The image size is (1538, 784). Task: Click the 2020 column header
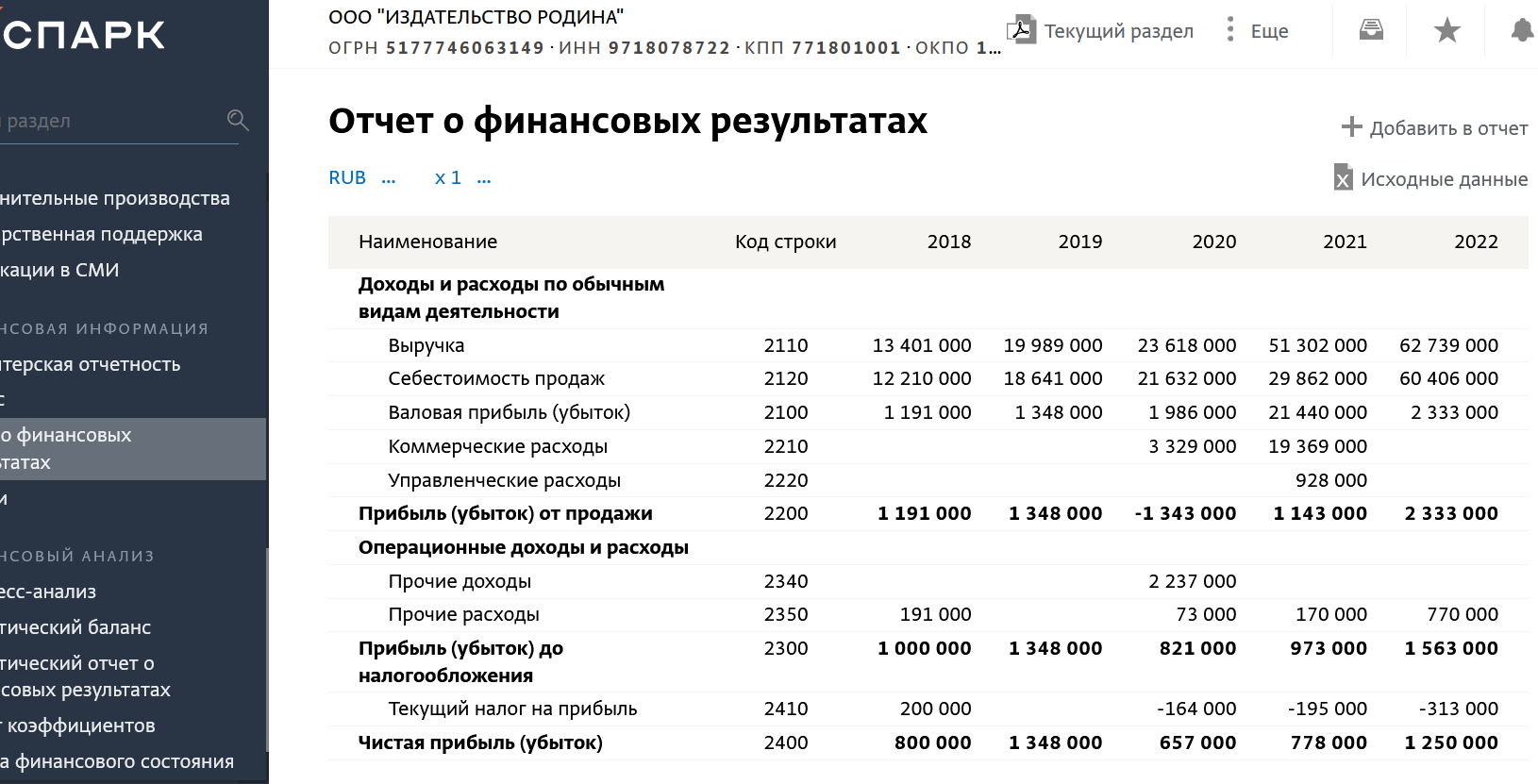coord(1213,242)
